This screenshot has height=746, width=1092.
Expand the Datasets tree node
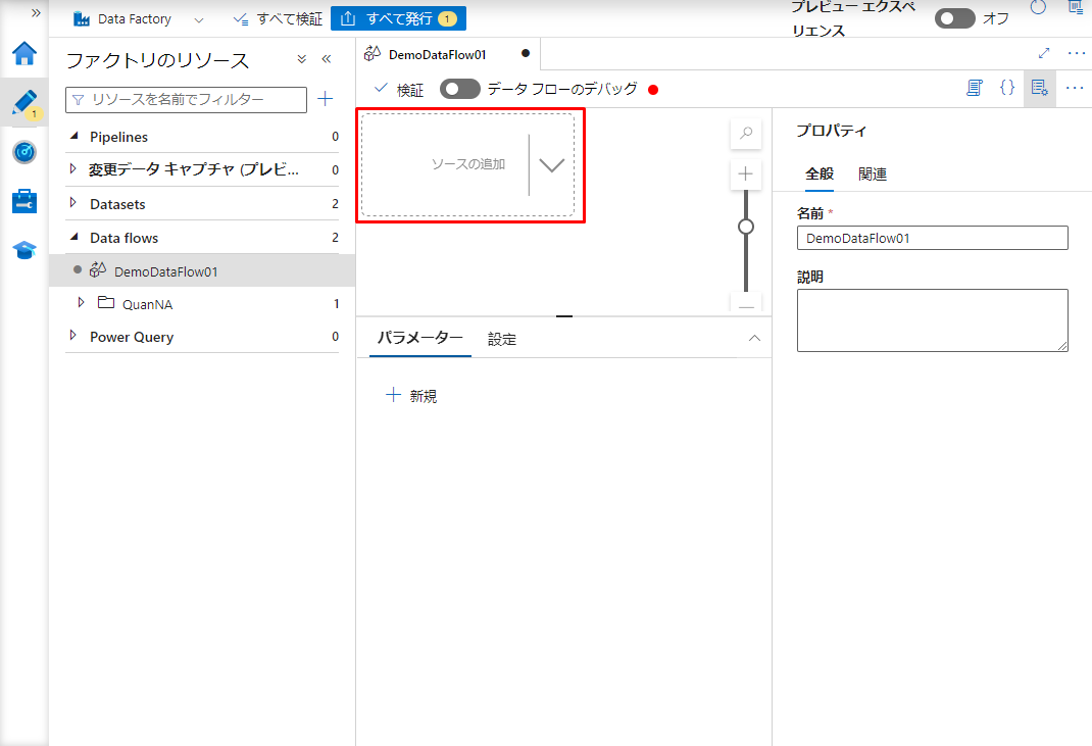point(73,203)
